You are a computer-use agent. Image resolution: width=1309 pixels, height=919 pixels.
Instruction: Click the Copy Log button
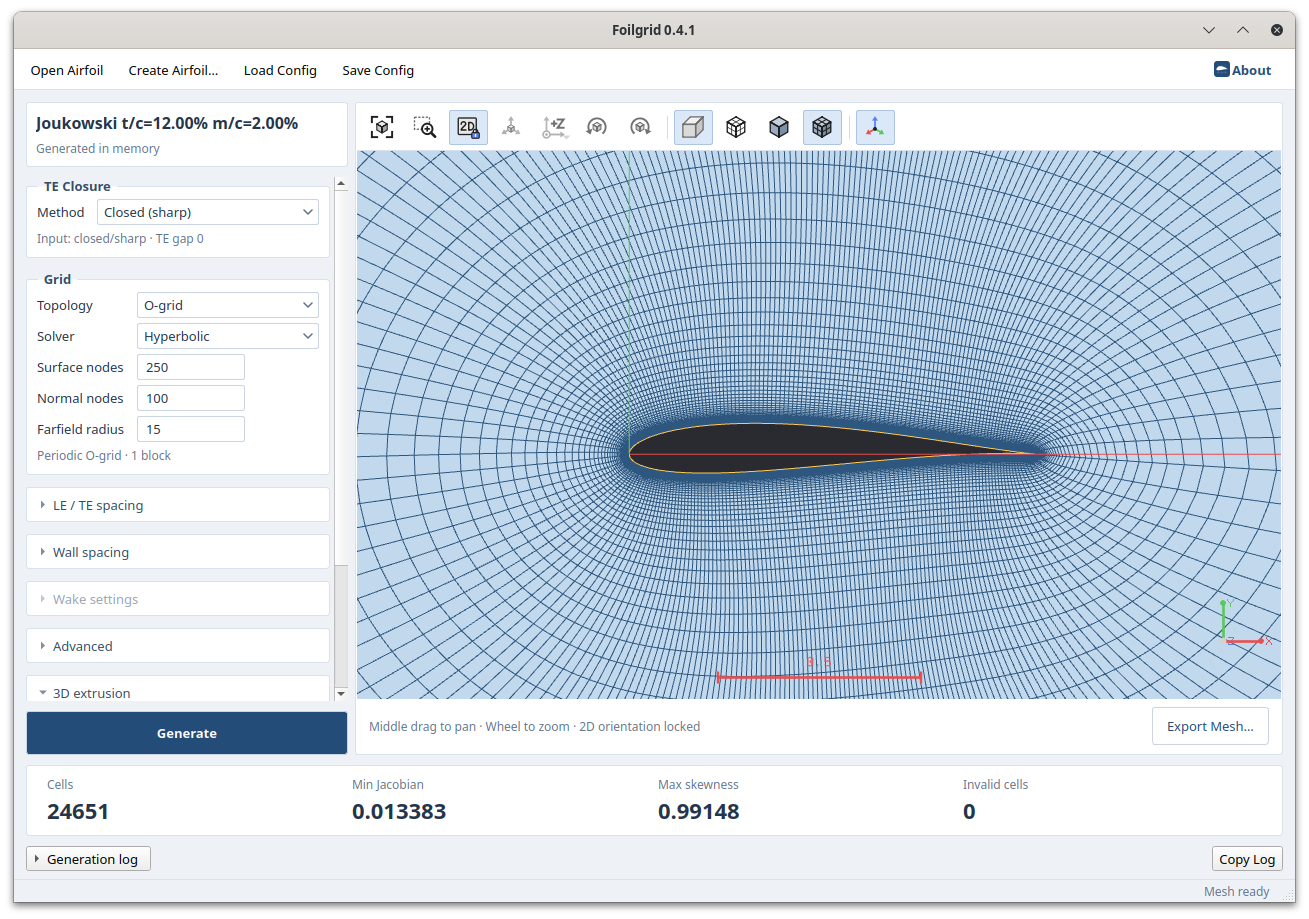[1247, 859]
